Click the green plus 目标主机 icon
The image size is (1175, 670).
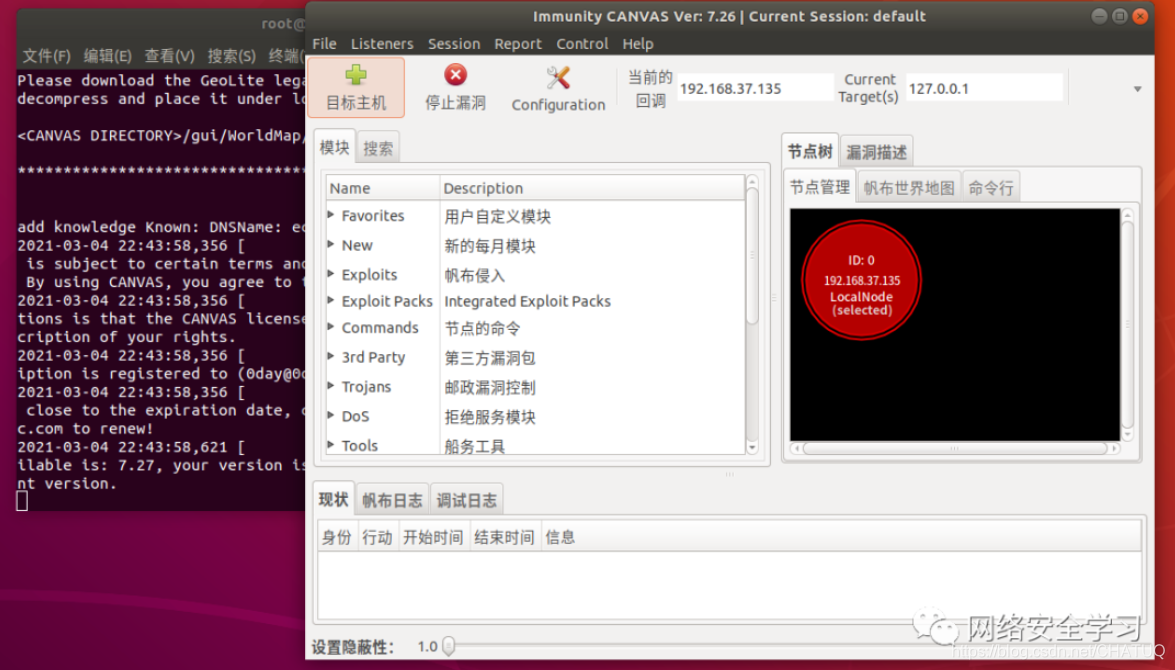pos(356,75)
